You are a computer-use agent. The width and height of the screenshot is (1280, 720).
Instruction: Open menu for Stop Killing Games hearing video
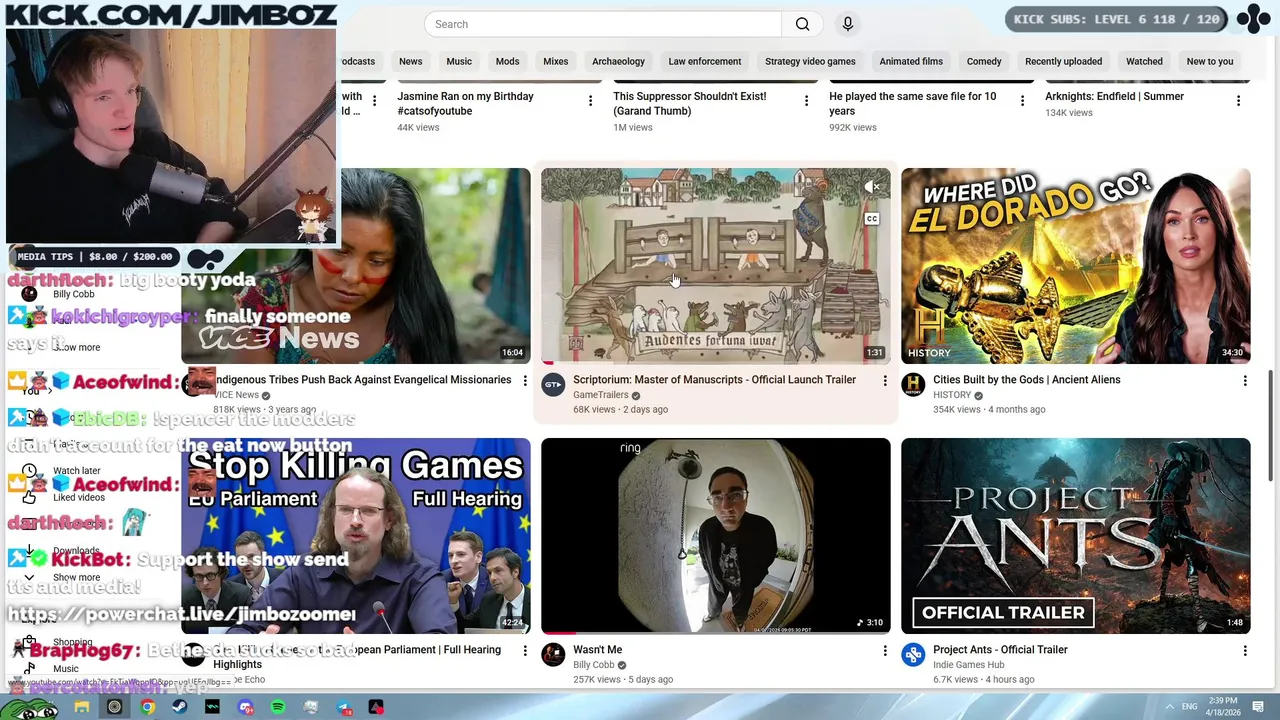point(524,650)
